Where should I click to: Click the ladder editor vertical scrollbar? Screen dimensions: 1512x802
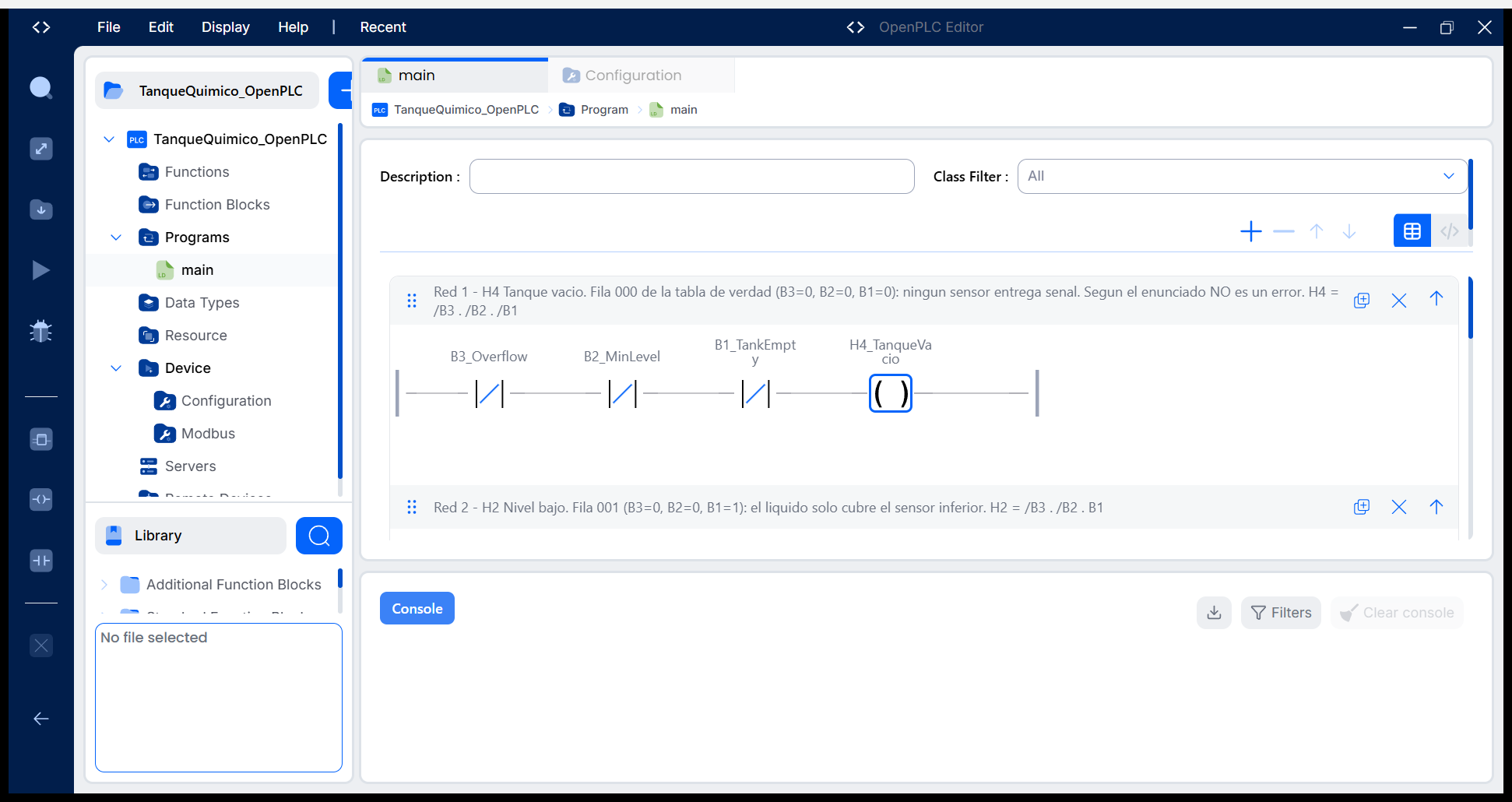click(x=1471, y=308)
